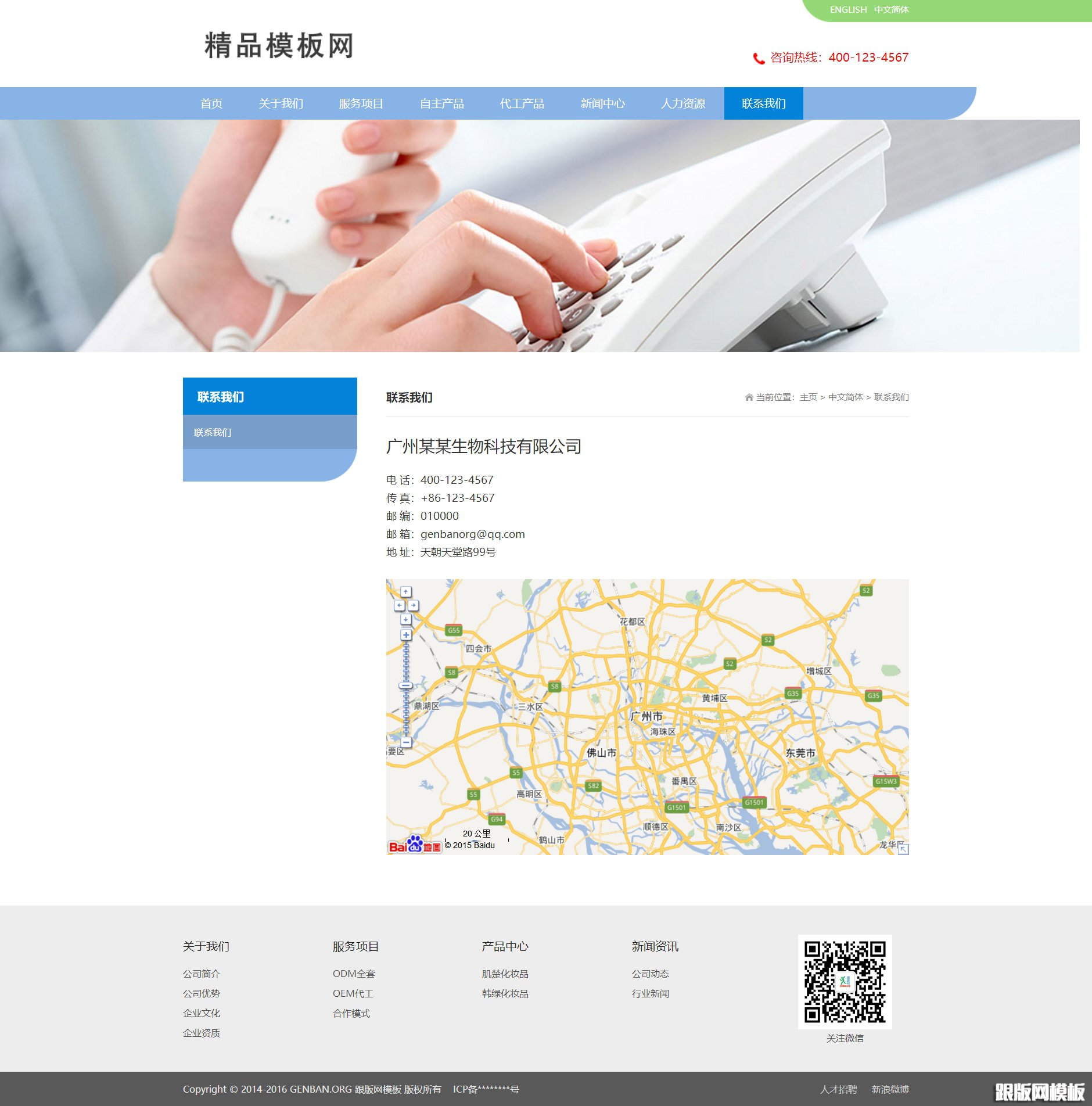Open the 人力资源 navigation tab

tap(684, 103)
